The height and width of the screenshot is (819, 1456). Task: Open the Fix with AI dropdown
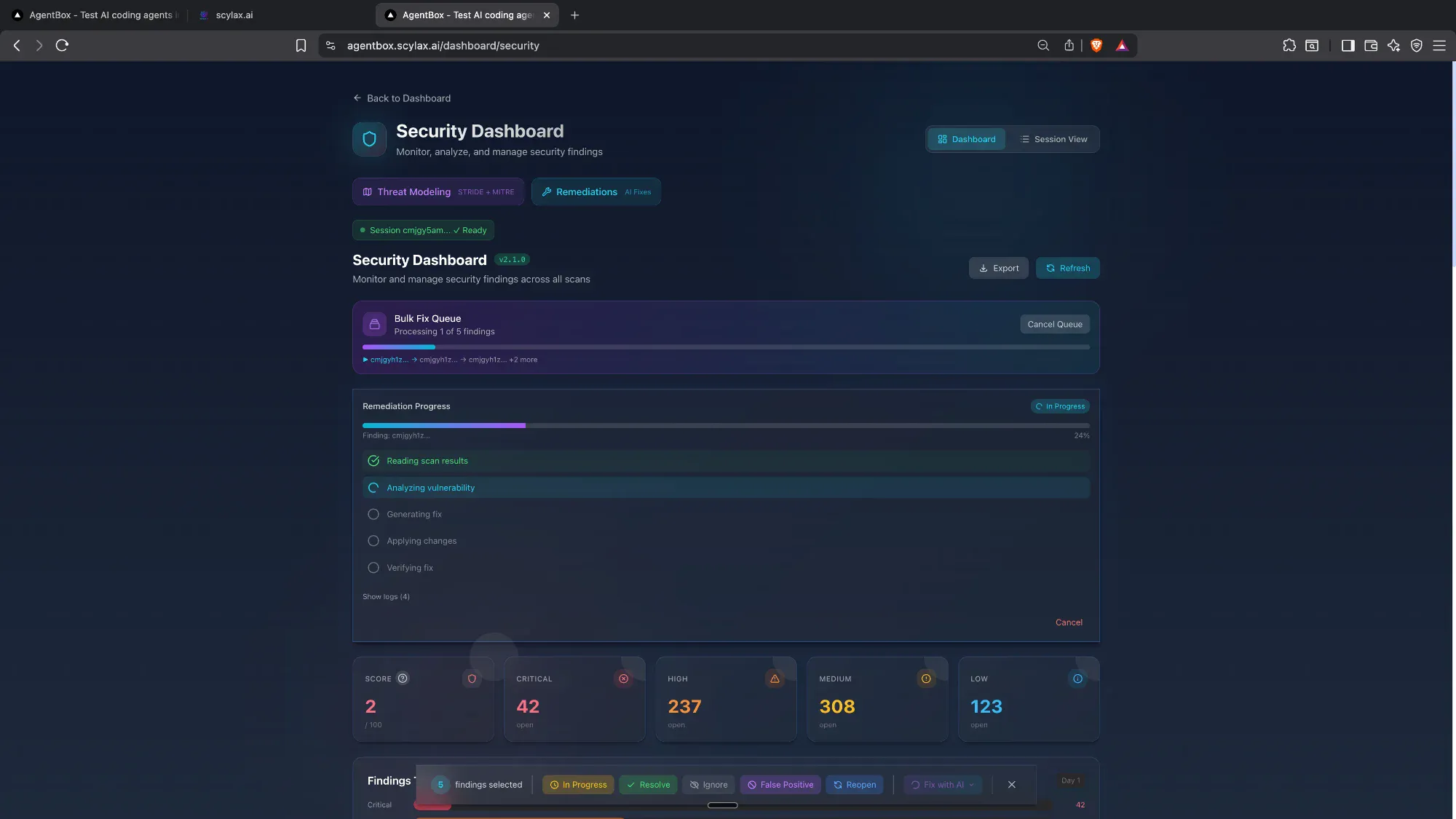[x=942, y=785]
